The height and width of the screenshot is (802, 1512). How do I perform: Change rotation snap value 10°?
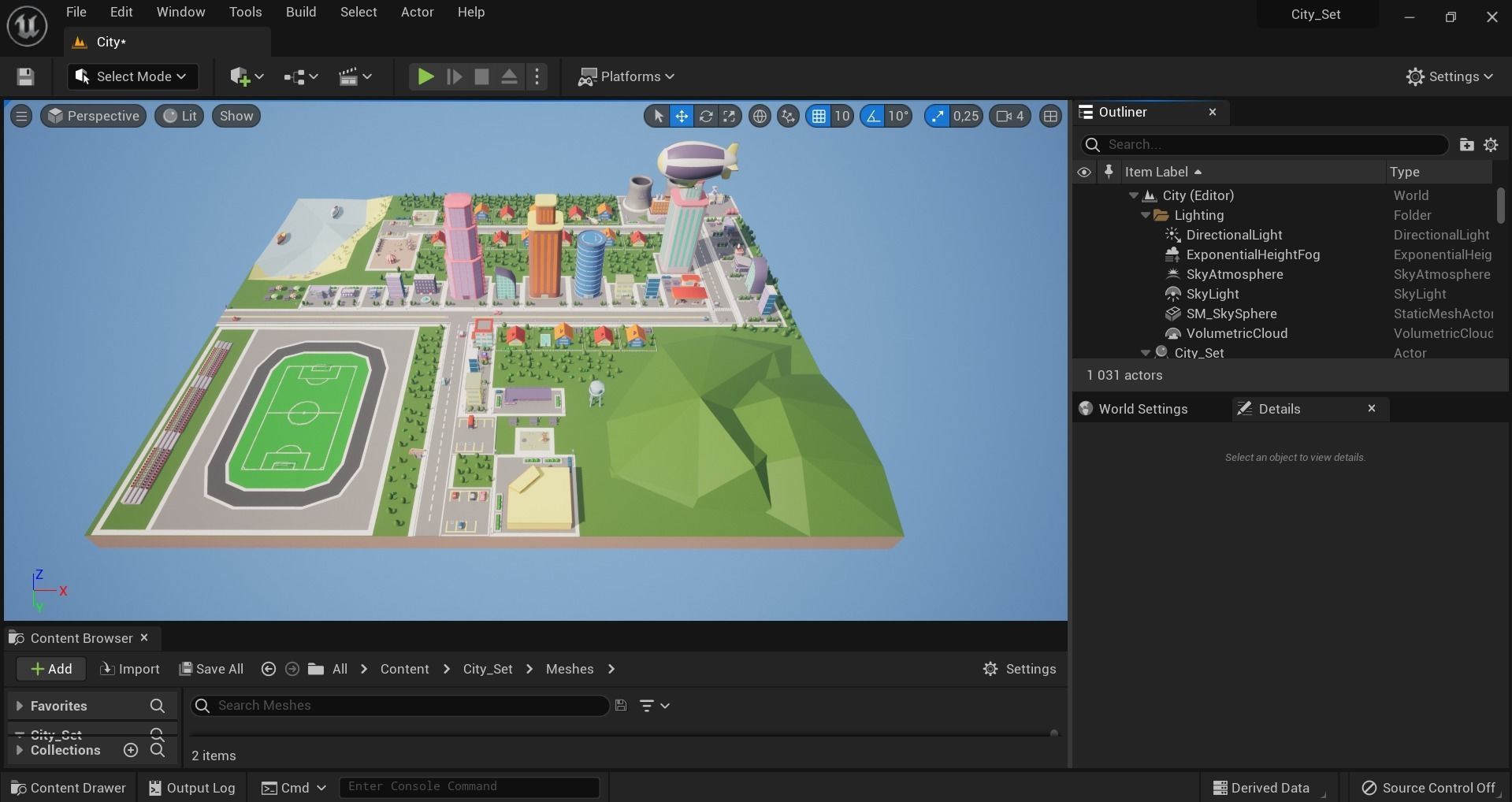(899, 116)
